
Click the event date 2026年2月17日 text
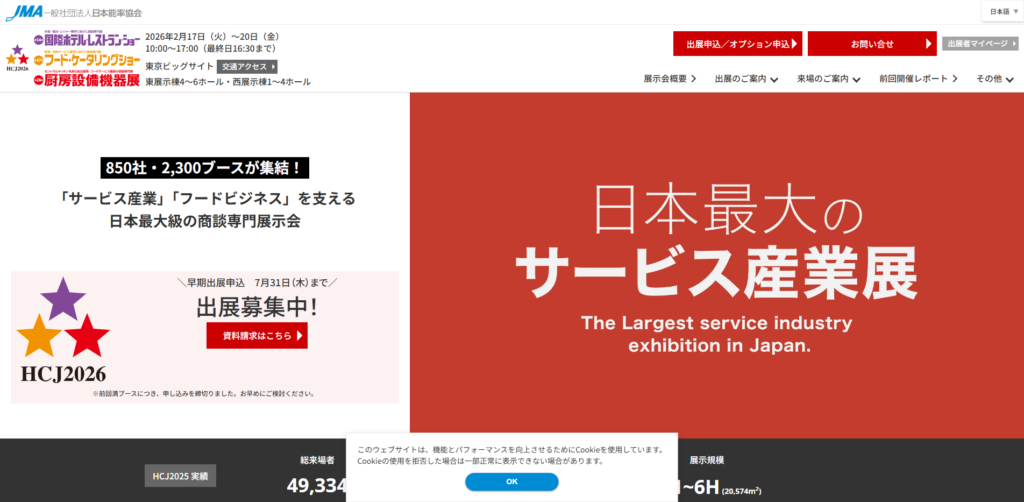coord(212,37)
